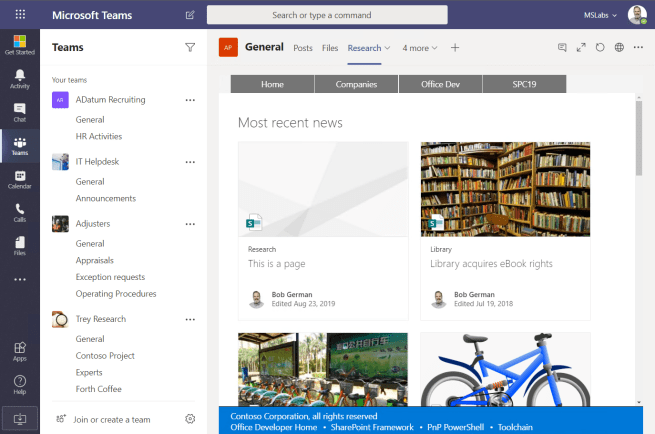
Task: Reload the Research tab content
Action: [x=600, y=47]
